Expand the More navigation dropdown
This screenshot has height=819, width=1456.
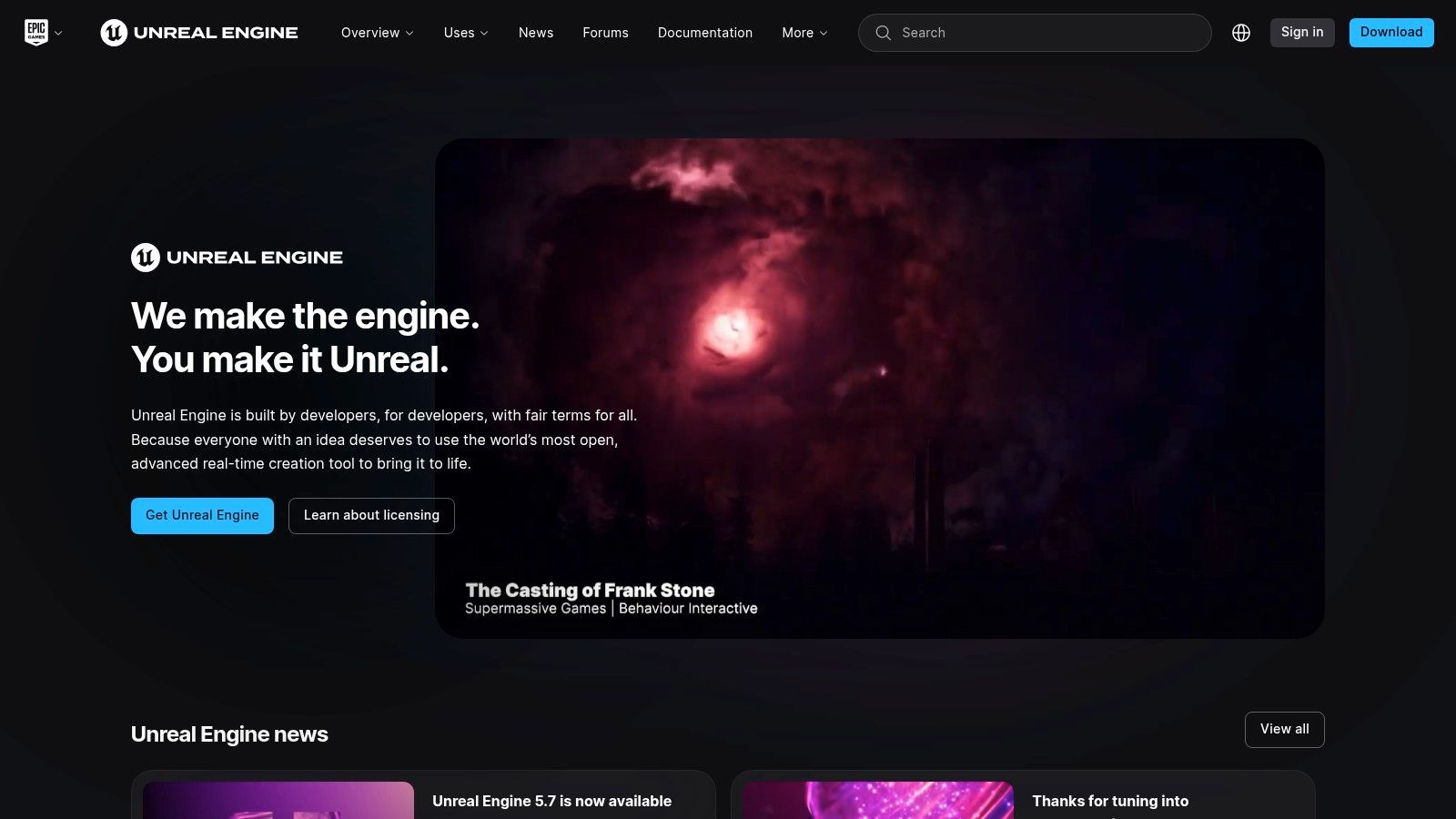[803, 33]
